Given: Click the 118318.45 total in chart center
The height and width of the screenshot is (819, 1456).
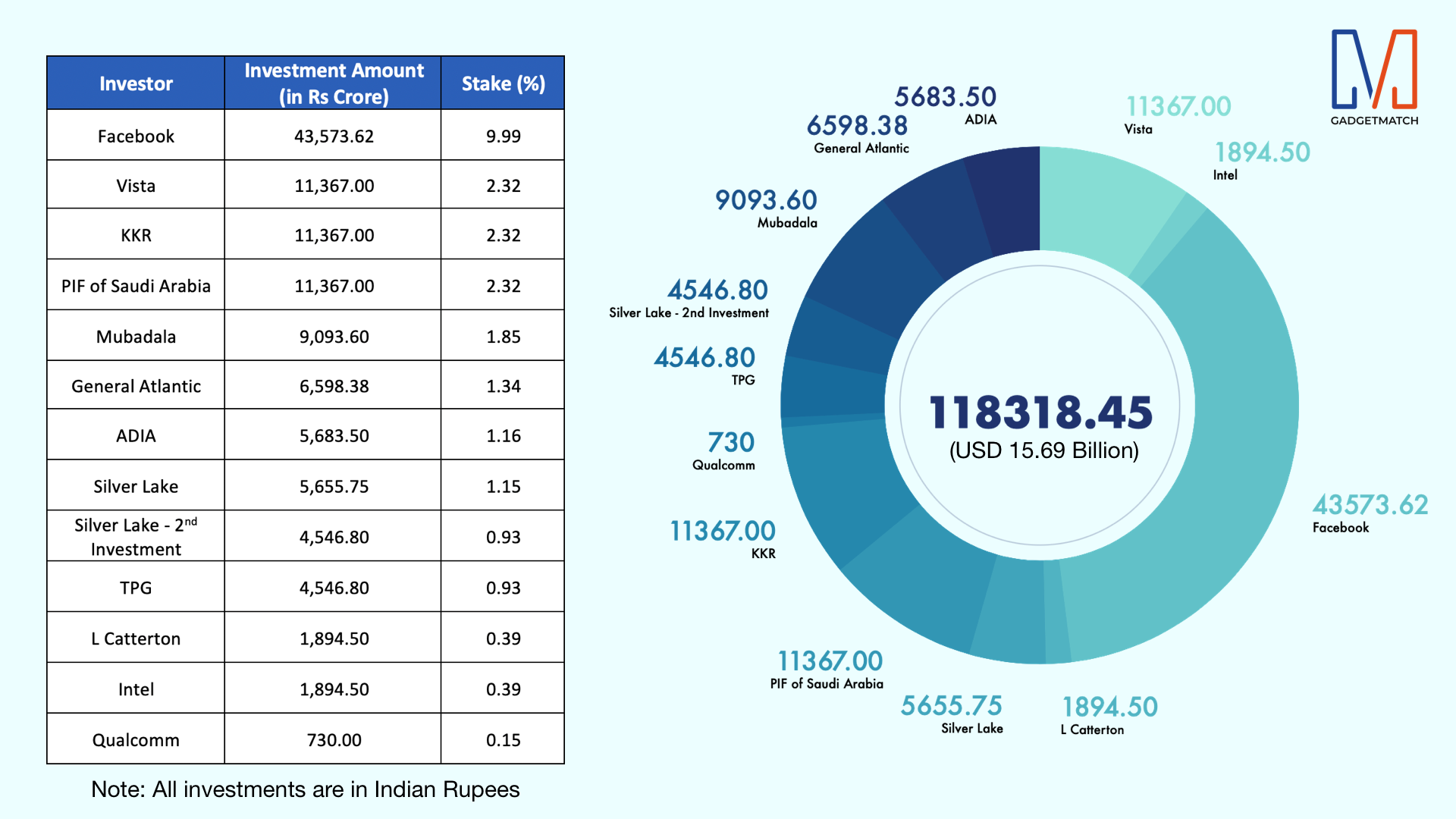Looking at the screenshot, I should [x=1040, y=412].
